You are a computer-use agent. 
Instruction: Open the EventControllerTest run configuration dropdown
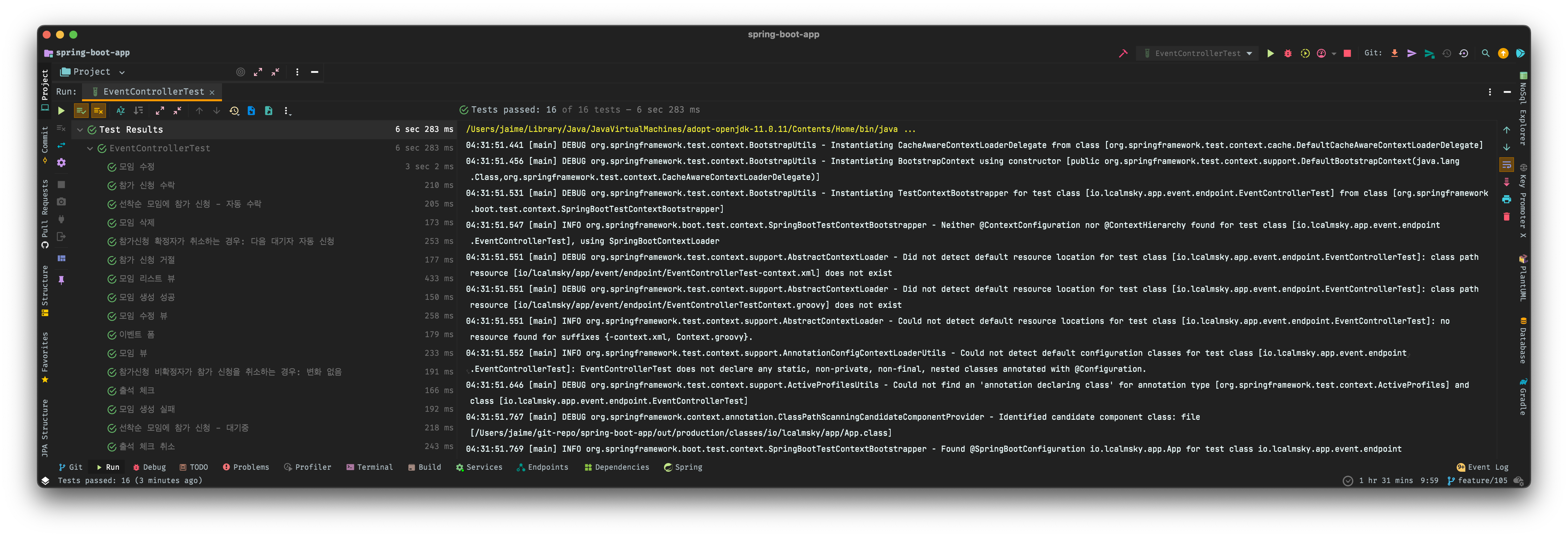[x=1197, y=54]
